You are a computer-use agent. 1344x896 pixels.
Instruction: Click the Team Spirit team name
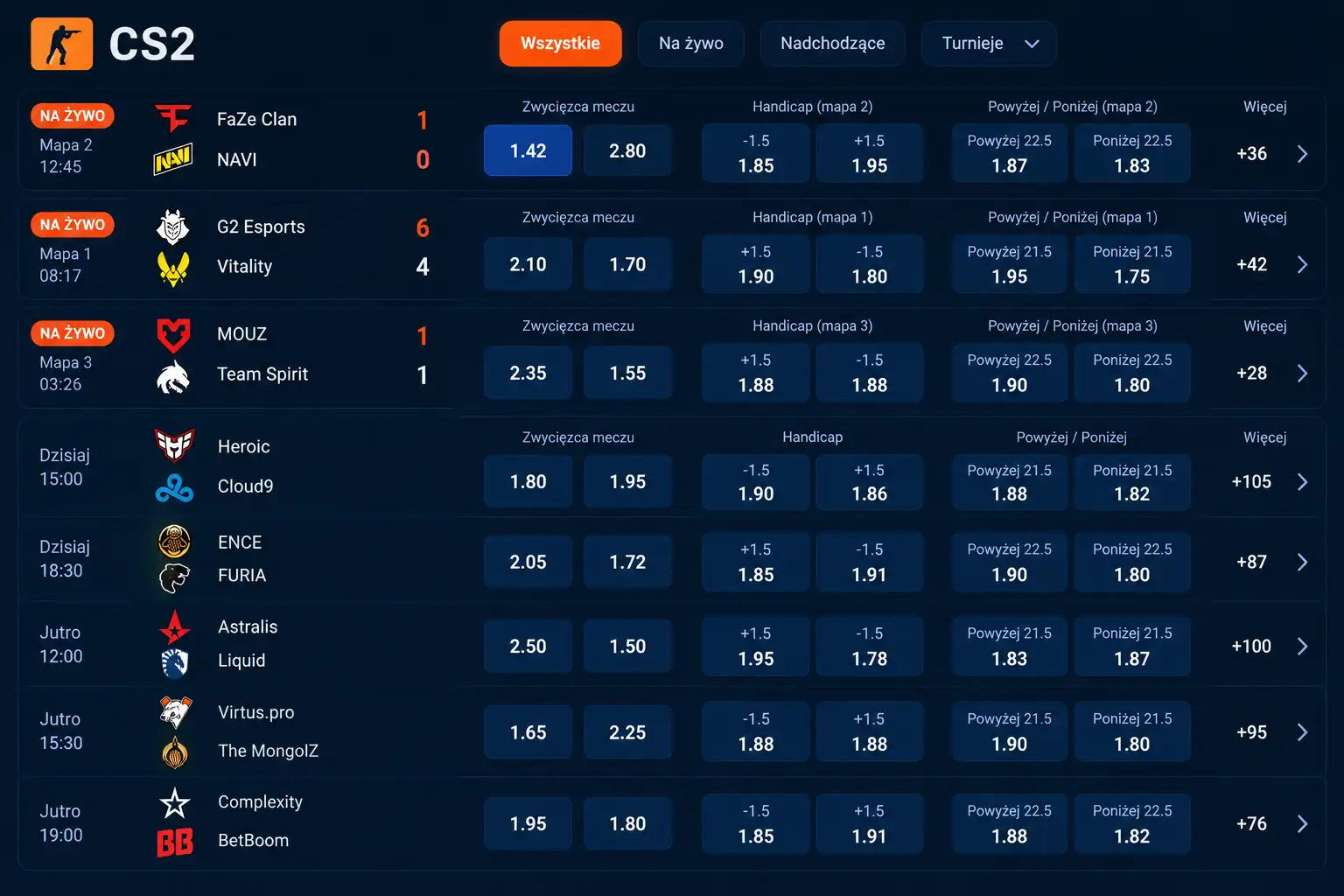[262, 374]
